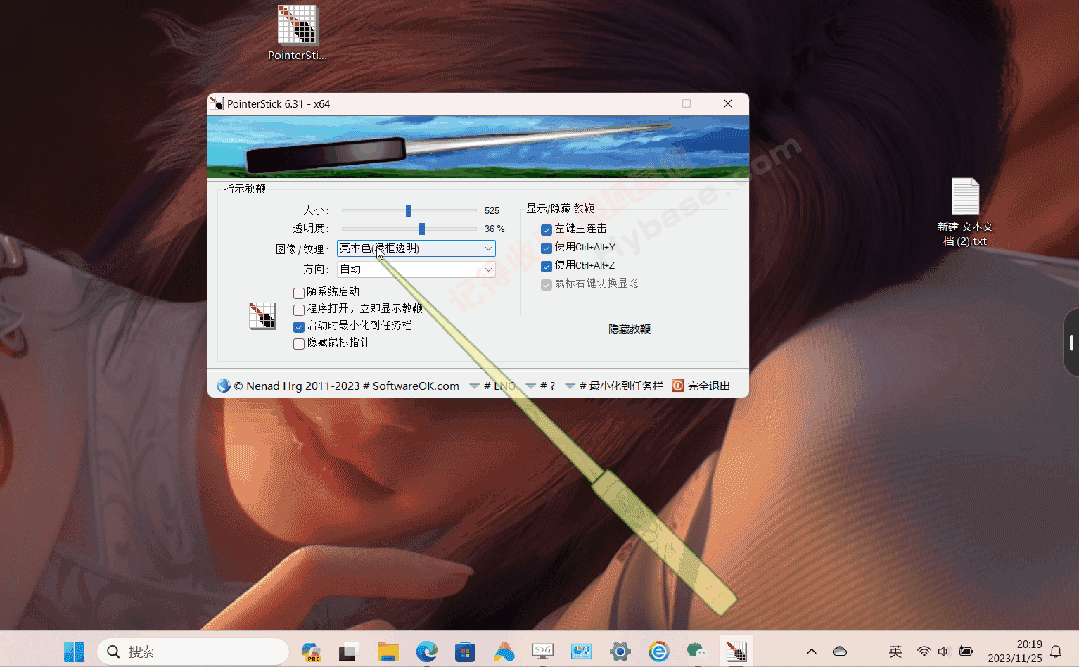Open File Explorer from the taskbar
1079x667 pixels.
(388, 651)
